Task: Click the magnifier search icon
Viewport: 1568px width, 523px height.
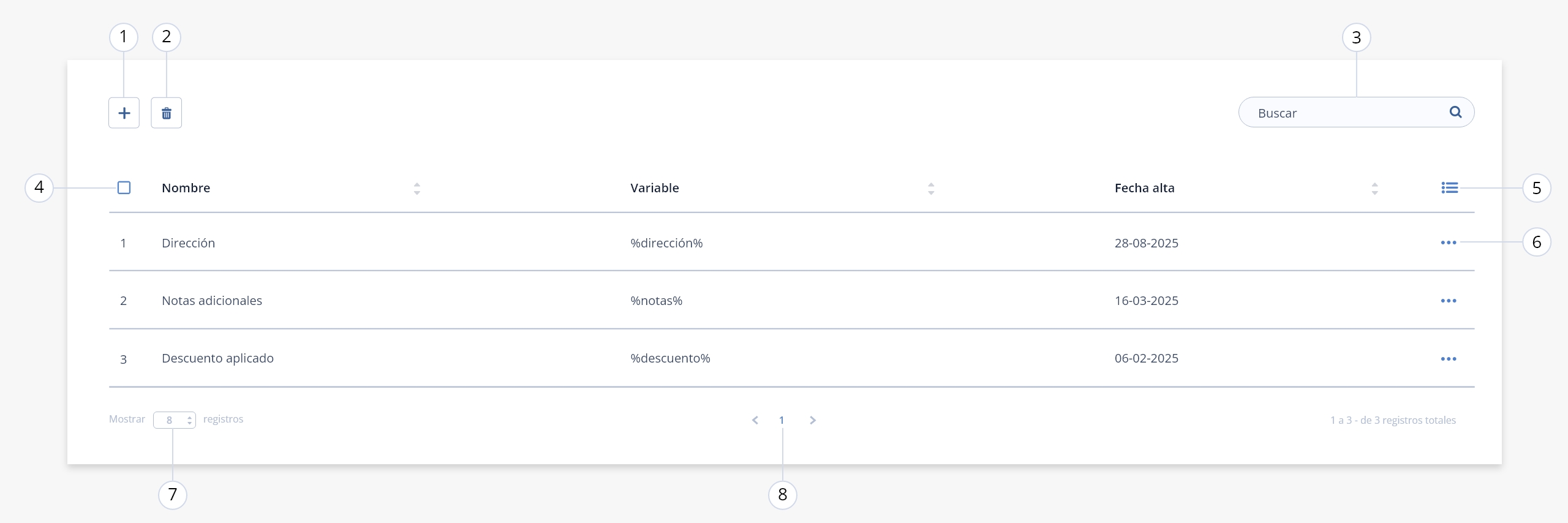Action: (1455, 112)
